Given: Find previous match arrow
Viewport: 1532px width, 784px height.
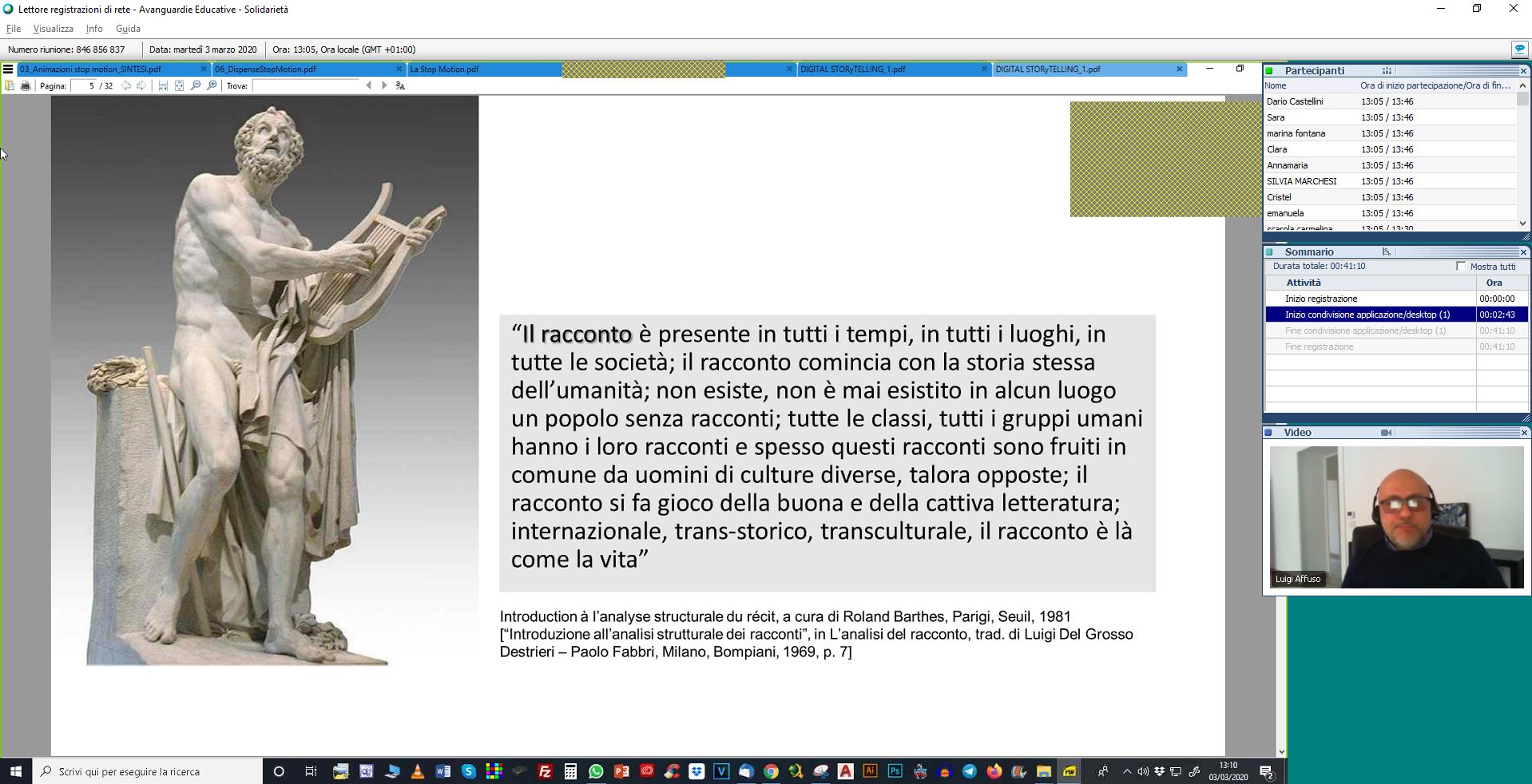Looking at the screenshot, I should [368, 85].
